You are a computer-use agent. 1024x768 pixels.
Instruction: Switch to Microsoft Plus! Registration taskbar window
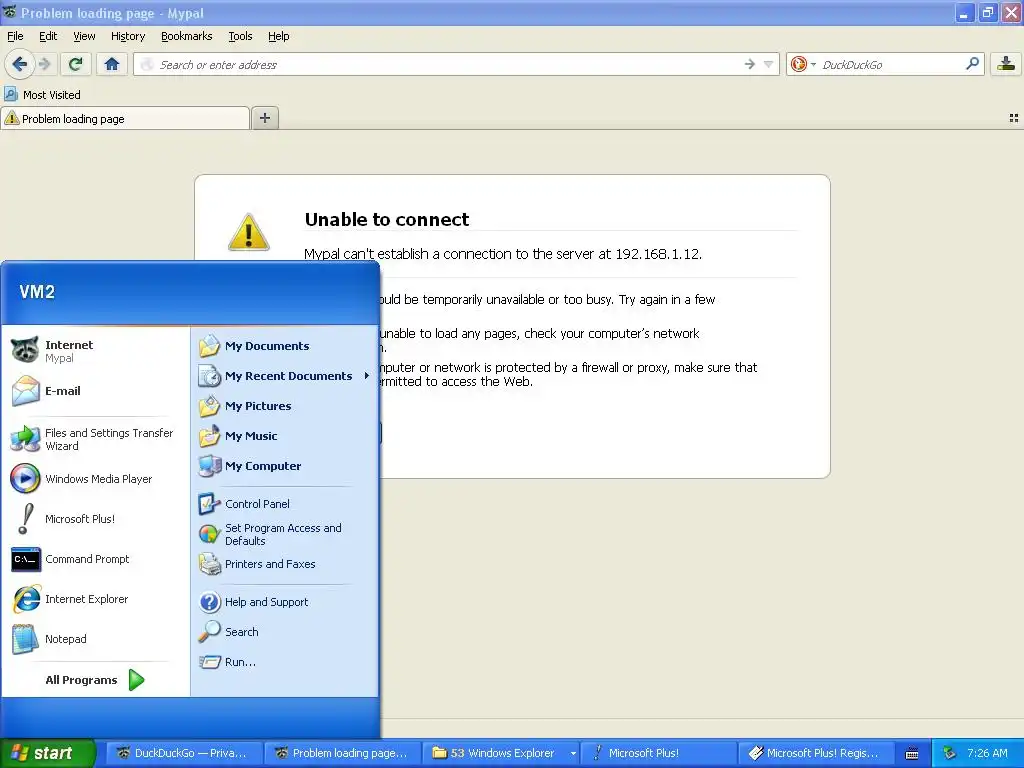tap(817, 753)
